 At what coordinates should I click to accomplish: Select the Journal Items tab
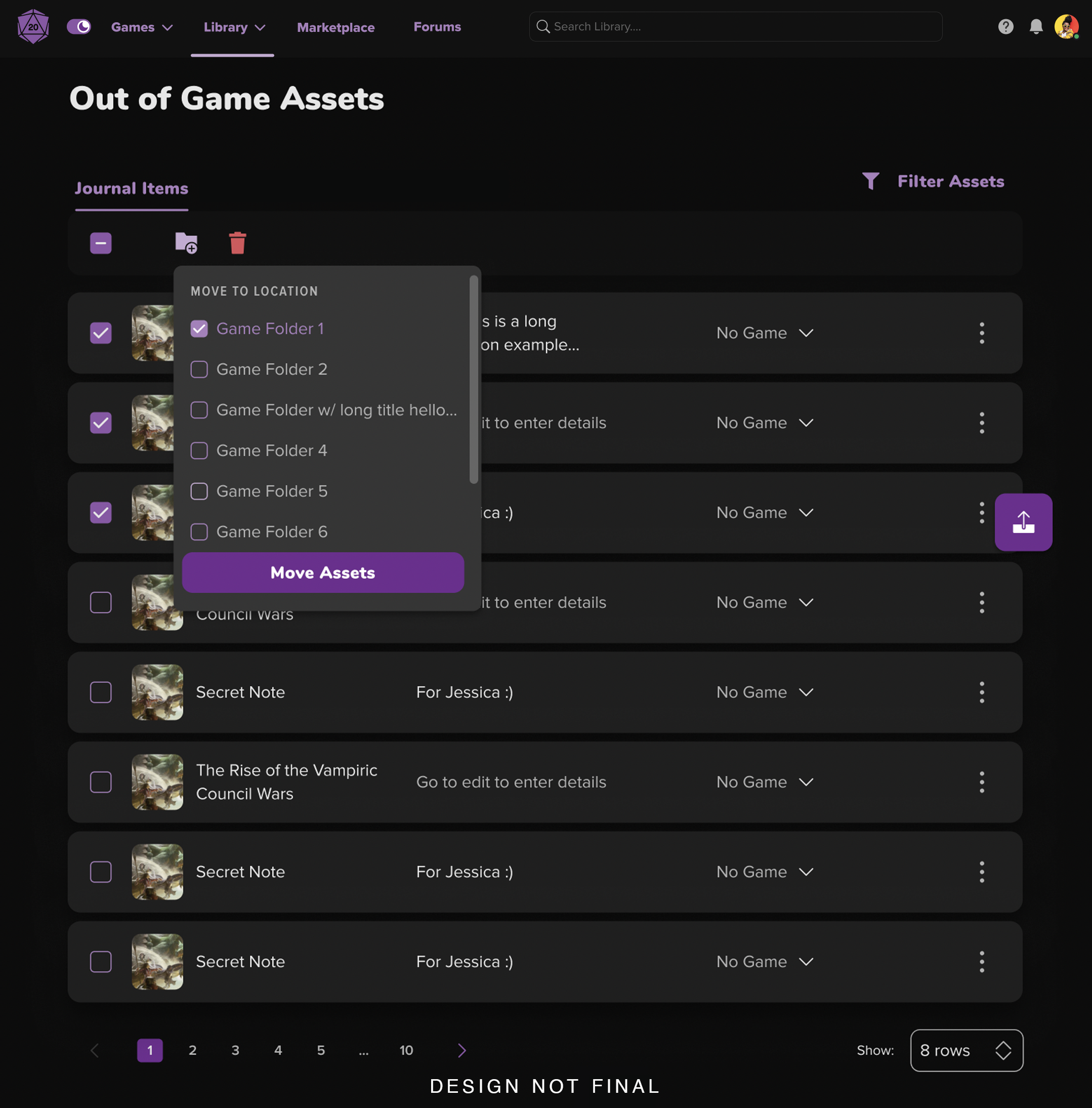point(131,188)
